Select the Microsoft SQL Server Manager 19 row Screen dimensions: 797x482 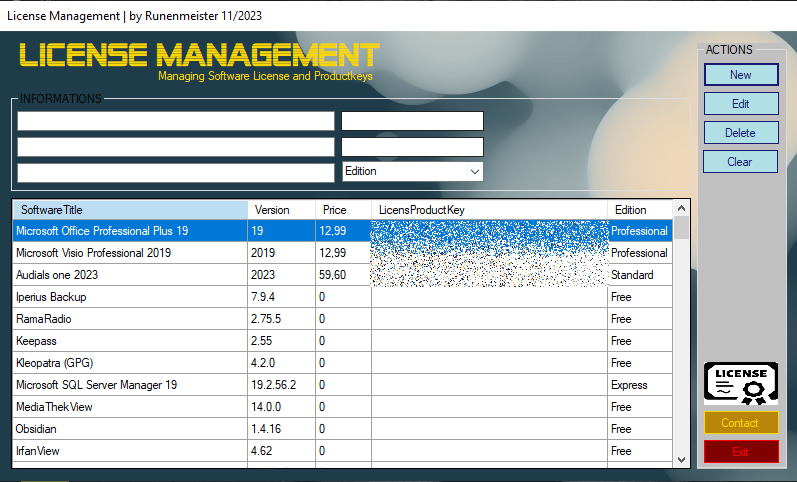coord(343,385)
